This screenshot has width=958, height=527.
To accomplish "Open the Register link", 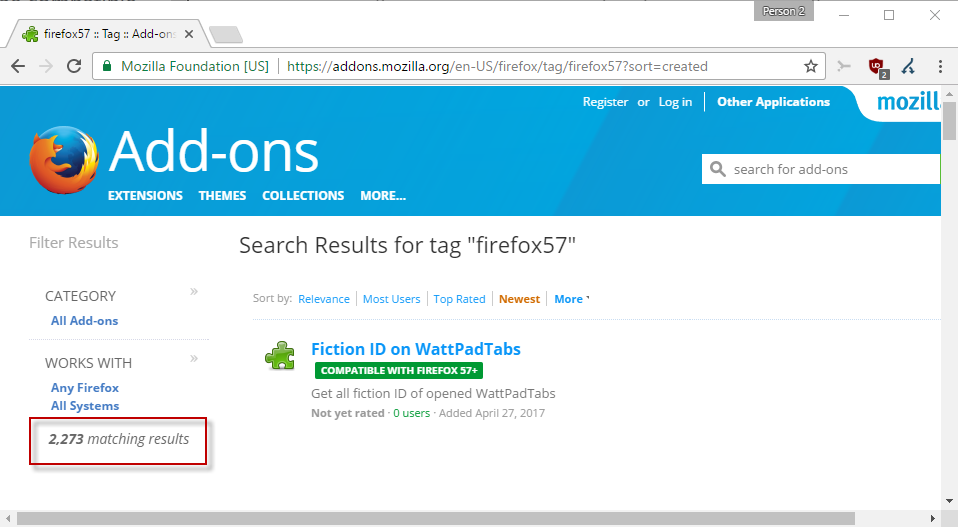I will pos(605,102).
